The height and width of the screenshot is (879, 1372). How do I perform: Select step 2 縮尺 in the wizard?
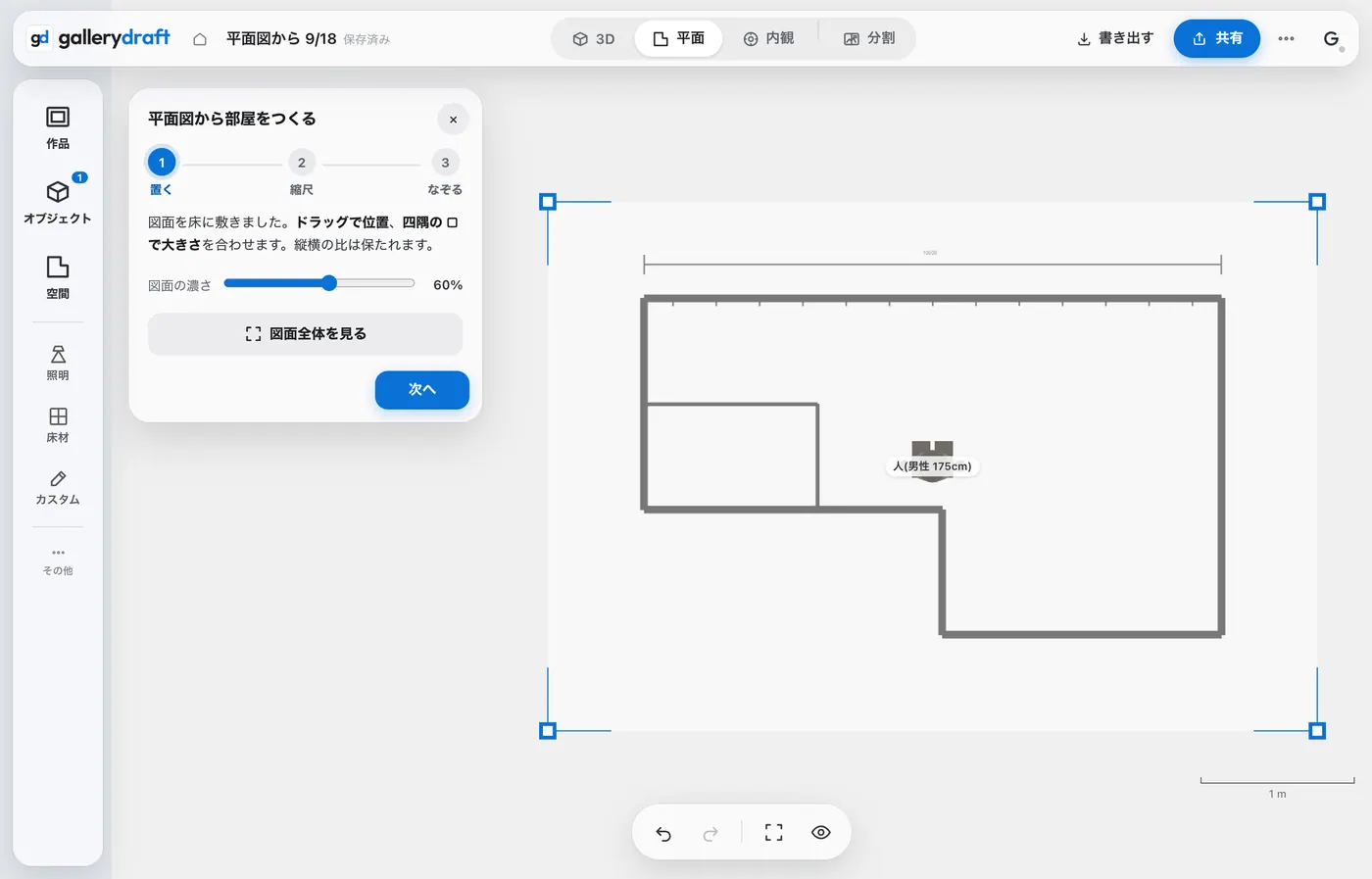[302, 171]
